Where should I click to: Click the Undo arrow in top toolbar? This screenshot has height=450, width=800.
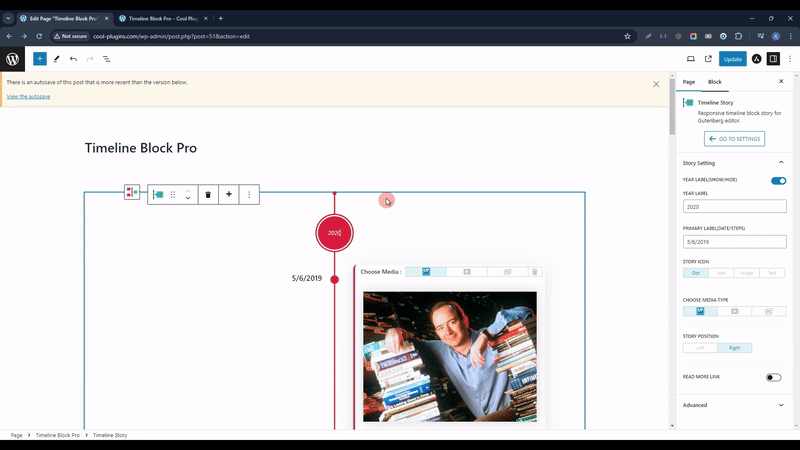[x=73, y=59]
